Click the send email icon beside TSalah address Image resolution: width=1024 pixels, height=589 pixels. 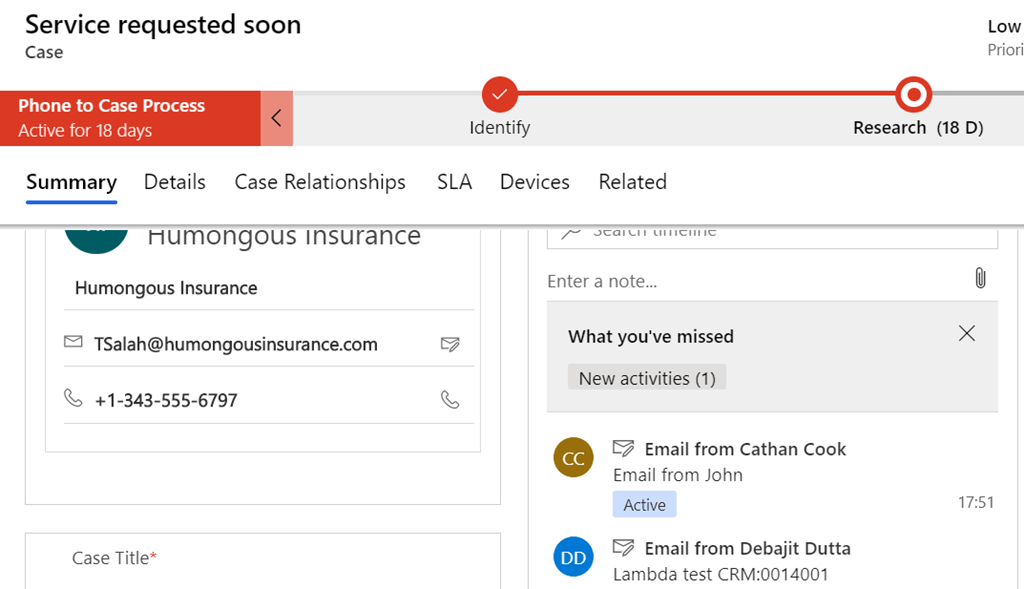tap(450, 345)
